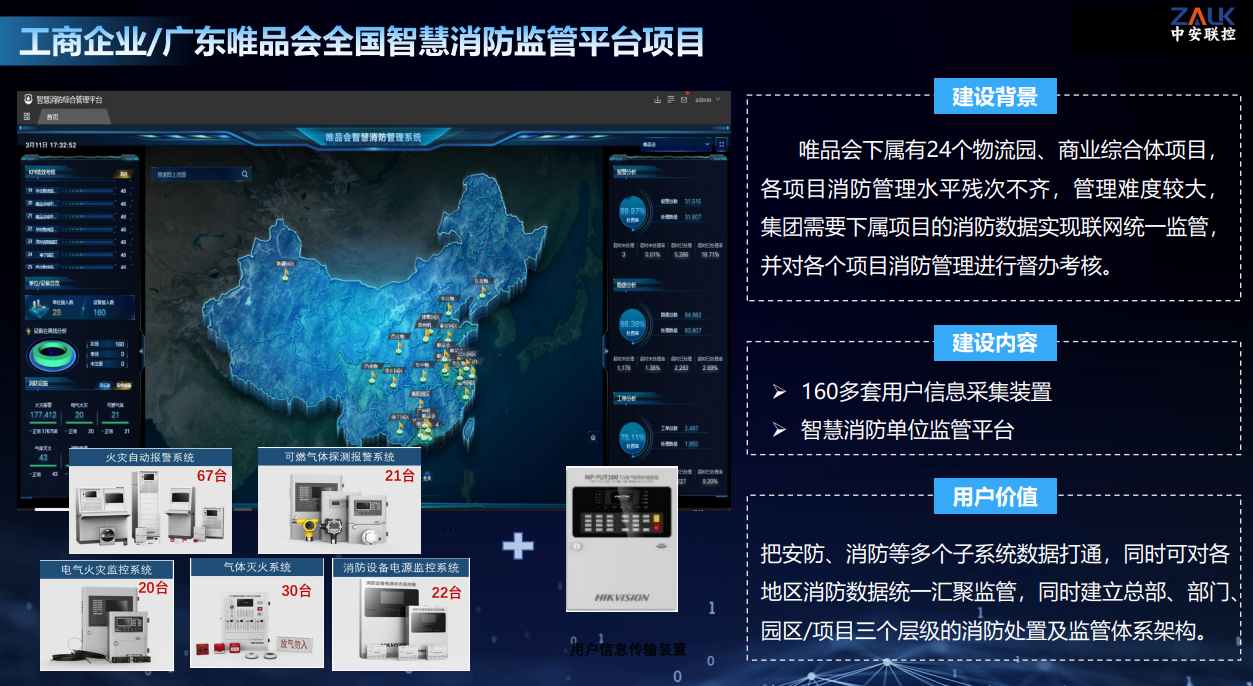Image resolution: width=1253 pixels, height=686 pixels.
Task: Click the 火灾报警 177,412 statistic
Action: pyautogui.click(x=44, y=414)
